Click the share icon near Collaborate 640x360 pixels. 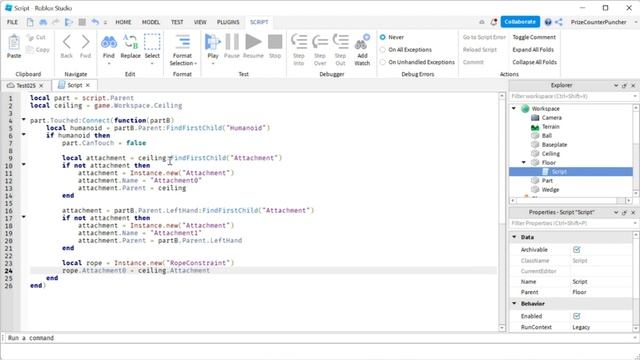coord(559,22)
